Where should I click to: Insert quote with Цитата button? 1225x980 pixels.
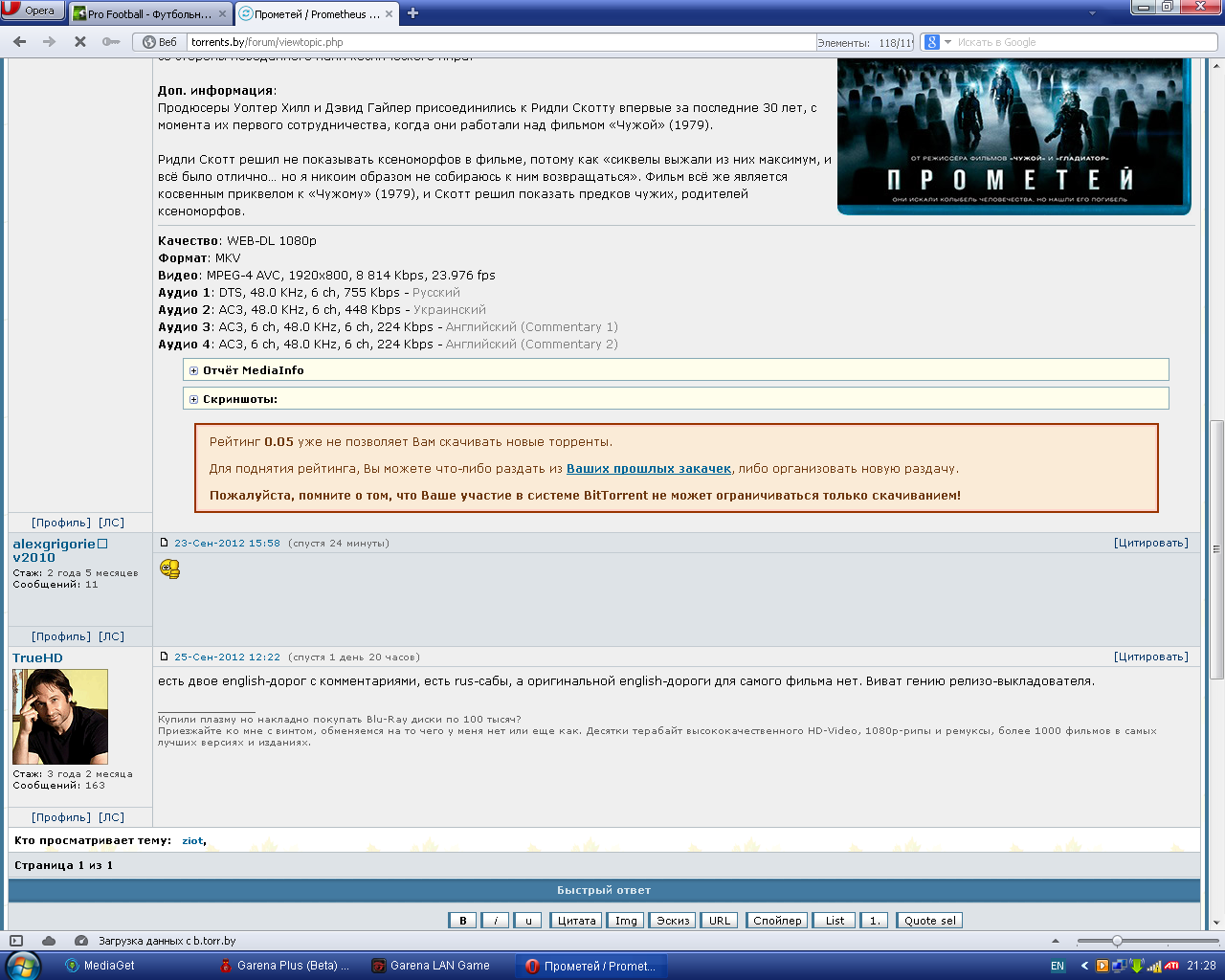point(577,921)
